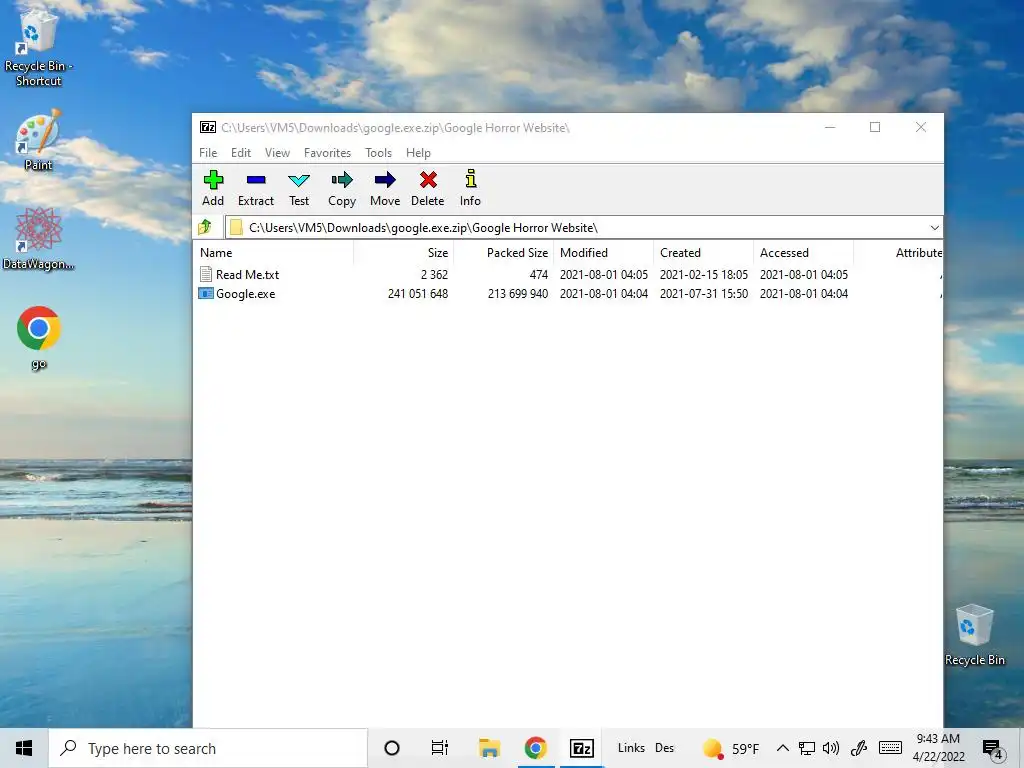Click Read Me.txt modified date 2021-08-01 04:05
This screenshot has height=768, width=1024.
point(603,275)
